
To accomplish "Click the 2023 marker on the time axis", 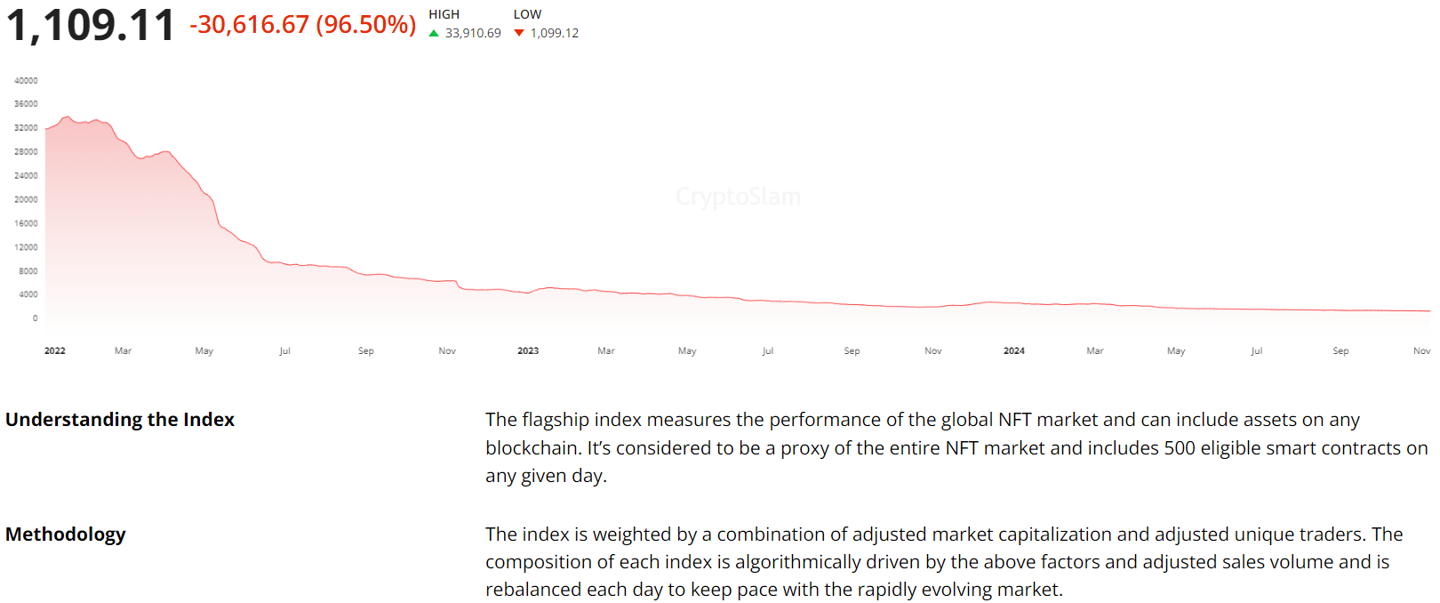I will coord(528,351).
